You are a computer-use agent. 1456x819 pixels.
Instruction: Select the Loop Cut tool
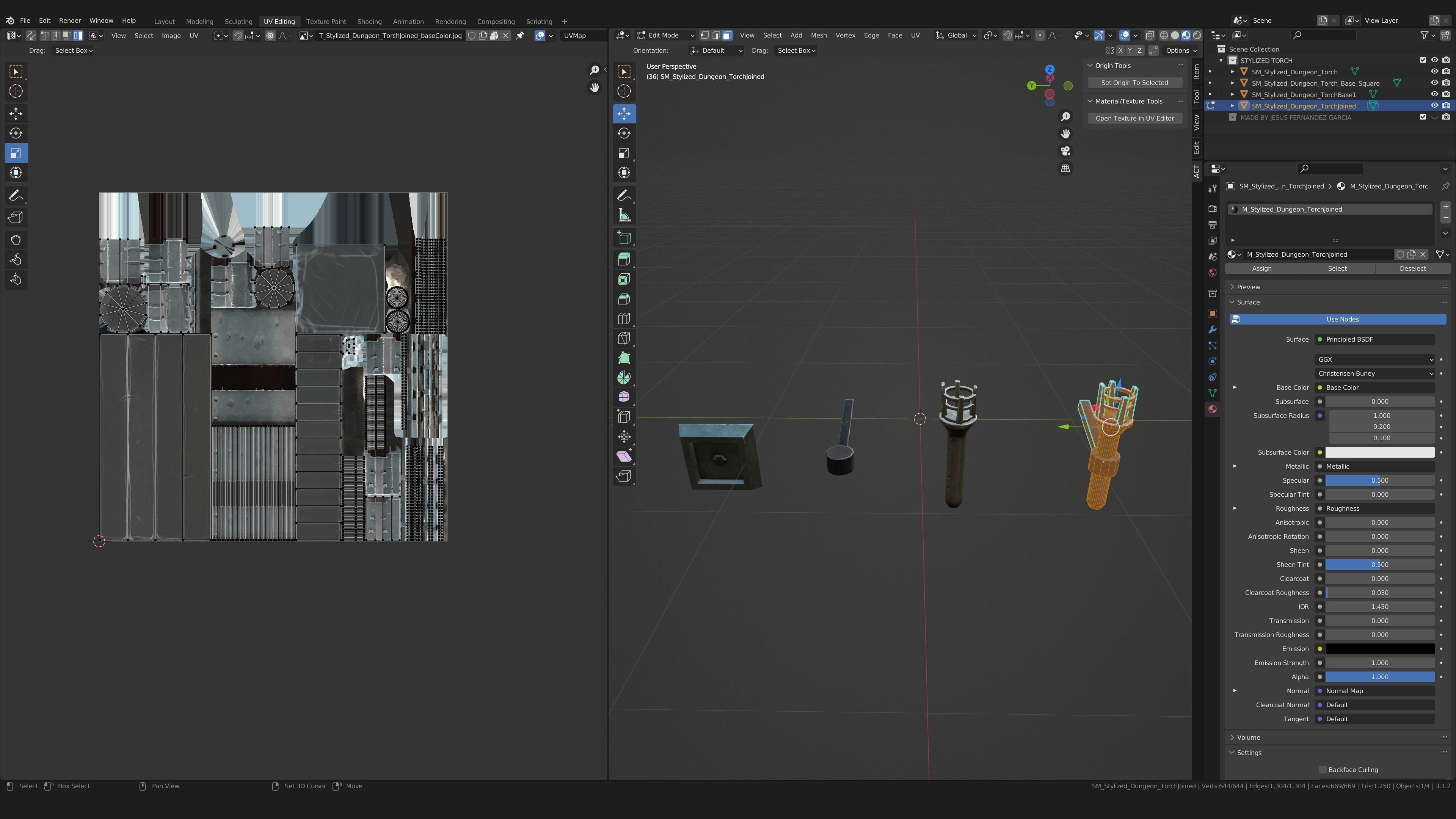[624, 319]
